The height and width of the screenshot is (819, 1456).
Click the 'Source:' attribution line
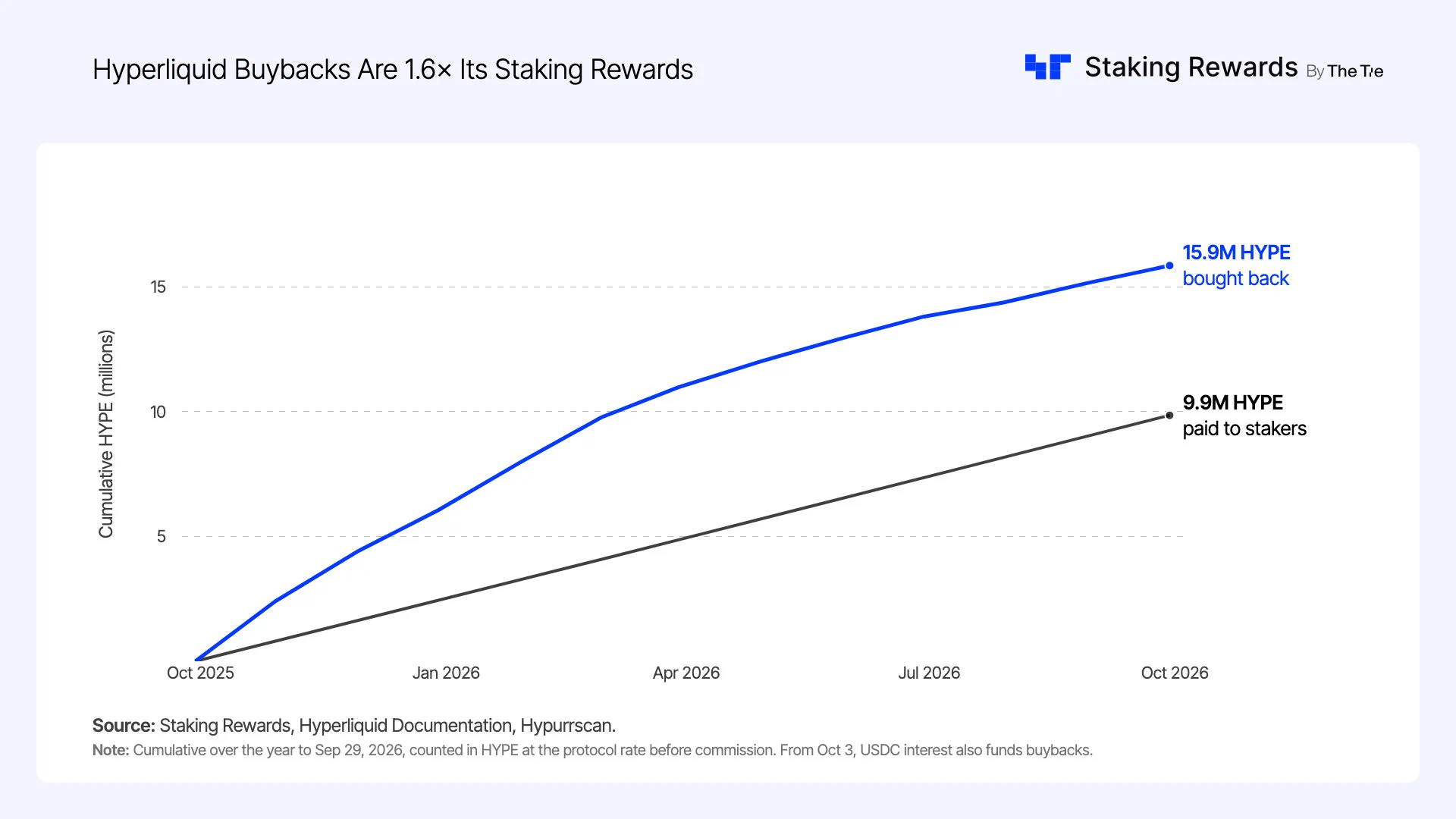click(354, 726)
